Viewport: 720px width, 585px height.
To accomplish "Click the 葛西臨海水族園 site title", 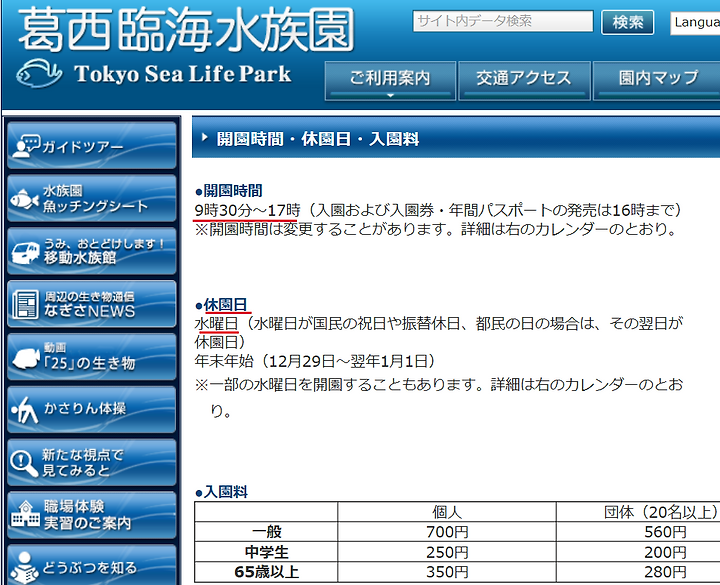I will [186, 30].
